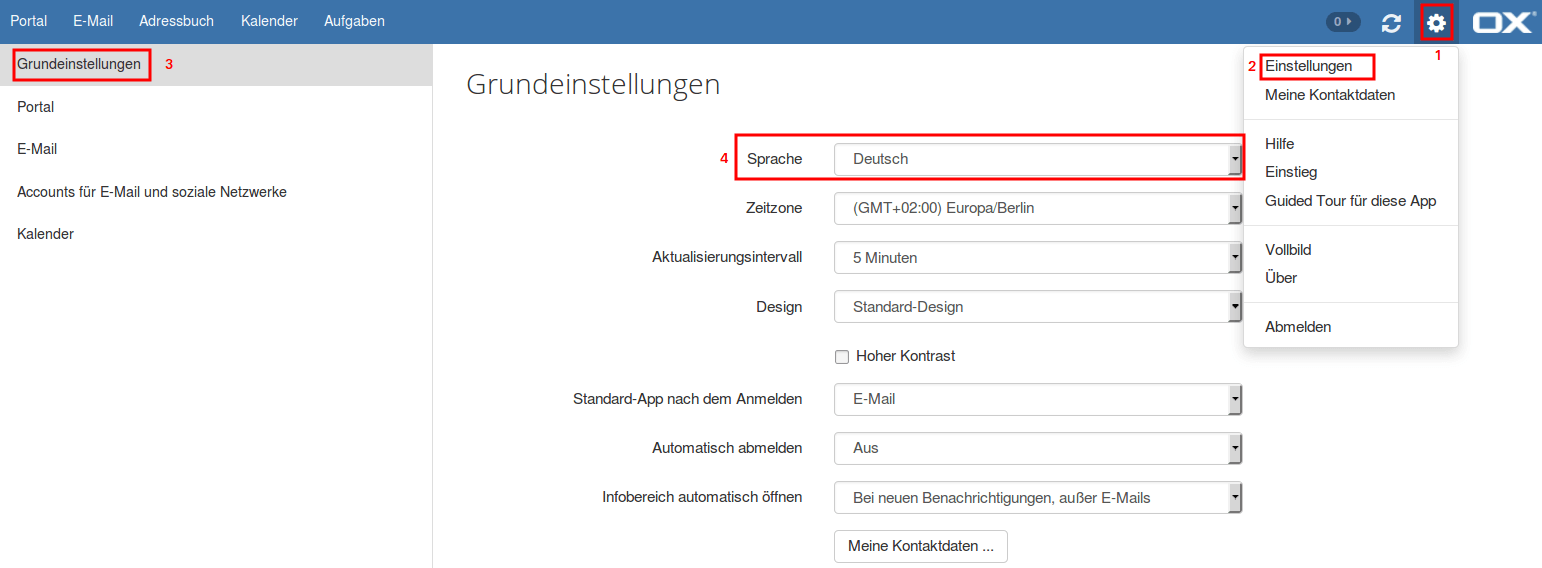Open Kalender settings in the sidebar

point(45,234)
